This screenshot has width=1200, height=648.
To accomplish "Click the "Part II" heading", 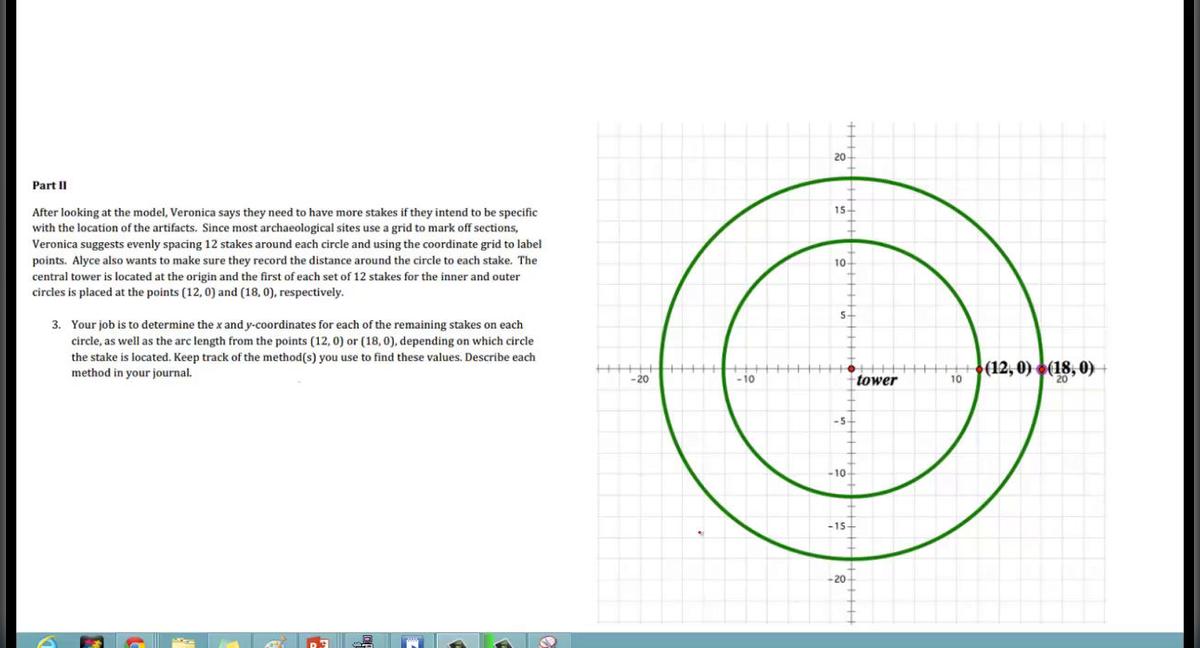I will (49, 186).
